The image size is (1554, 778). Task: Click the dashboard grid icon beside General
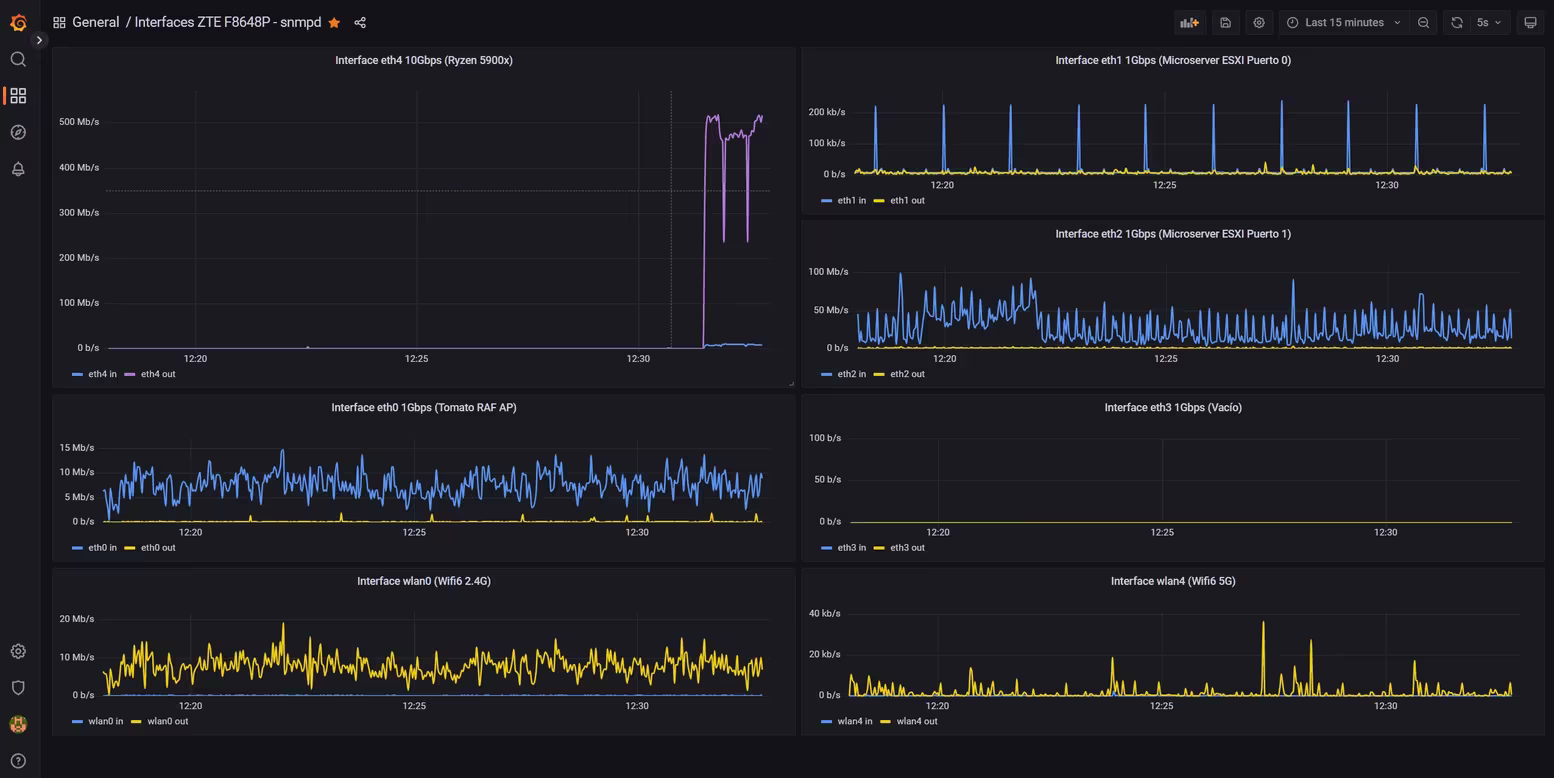coord(59,22)
